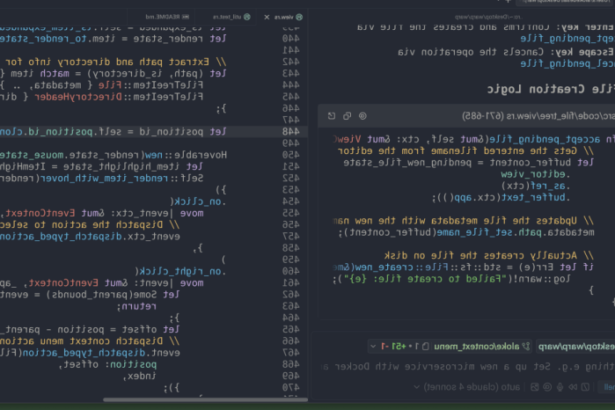The image size is (615, 410).
Task: Click the Desktop/warp/warp directory chip
Action: coord(576,346)
